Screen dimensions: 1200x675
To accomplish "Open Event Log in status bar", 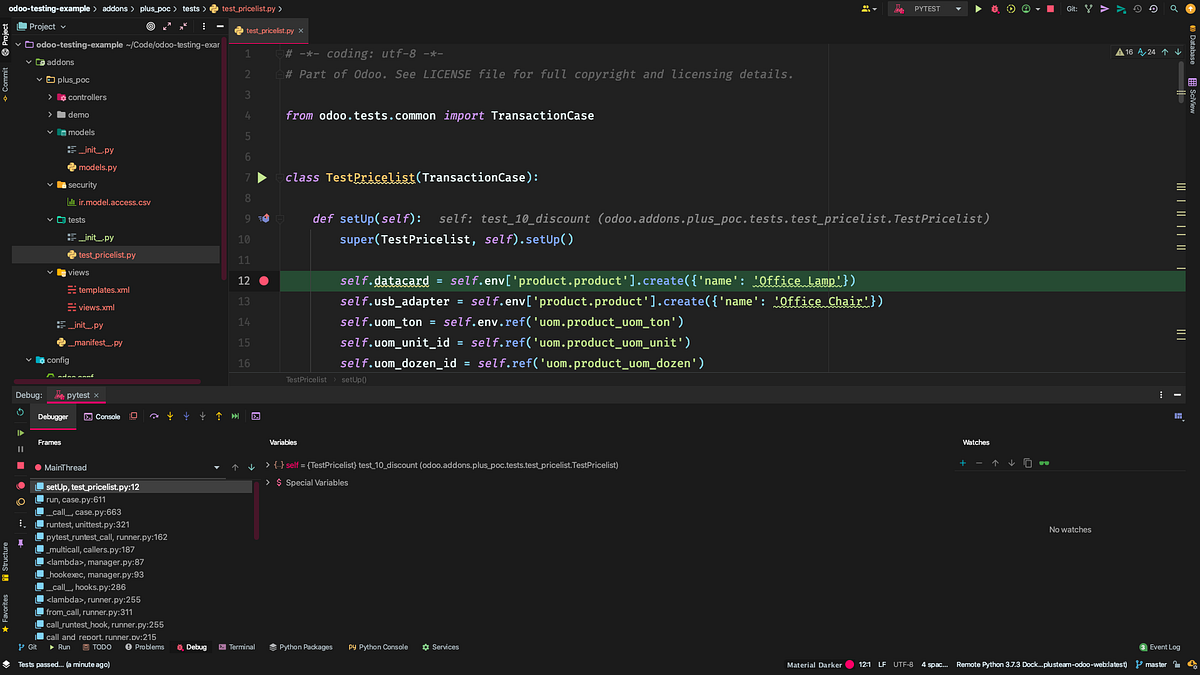I will click(1160, 647).
